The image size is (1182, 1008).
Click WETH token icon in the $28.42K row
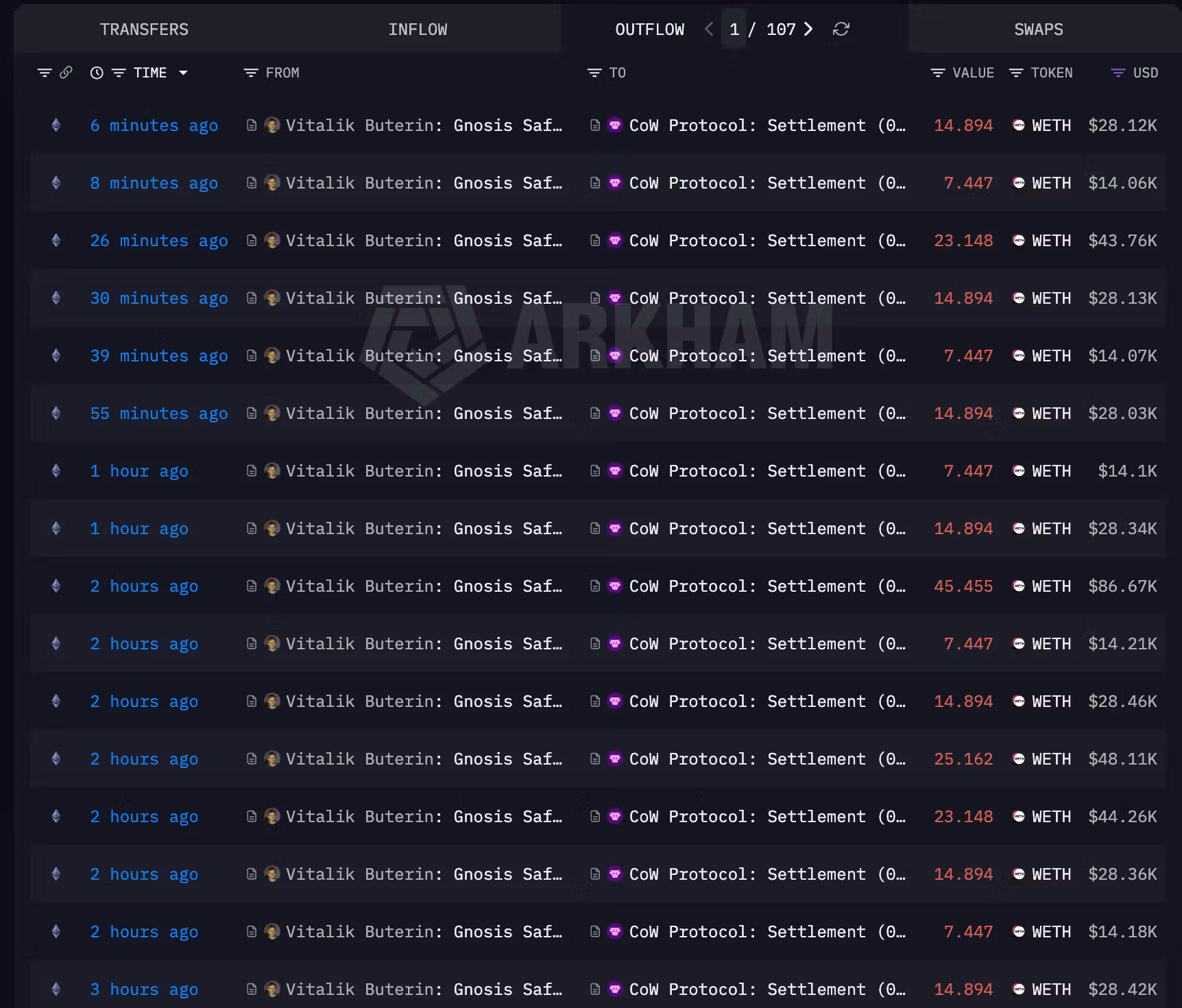[x=1019, y=989]
